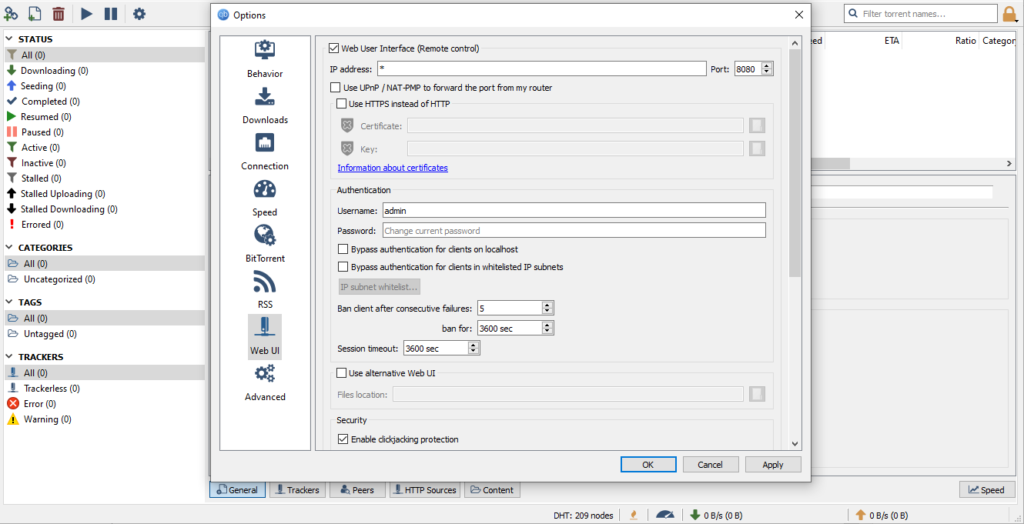Click the scroll down arrow in Options
The image size is (1024, 524).
tap(795, 443)
